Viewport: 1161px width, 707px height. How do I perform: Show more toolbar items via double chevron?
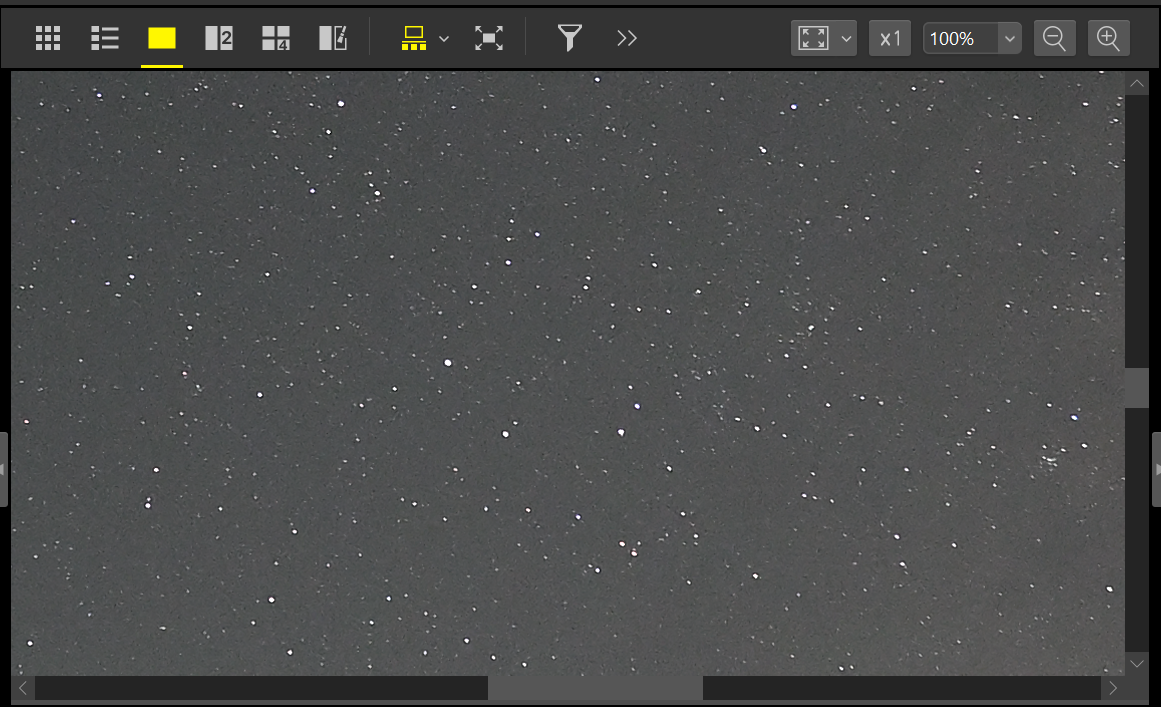pyautogui.click(x=627, y=39)
